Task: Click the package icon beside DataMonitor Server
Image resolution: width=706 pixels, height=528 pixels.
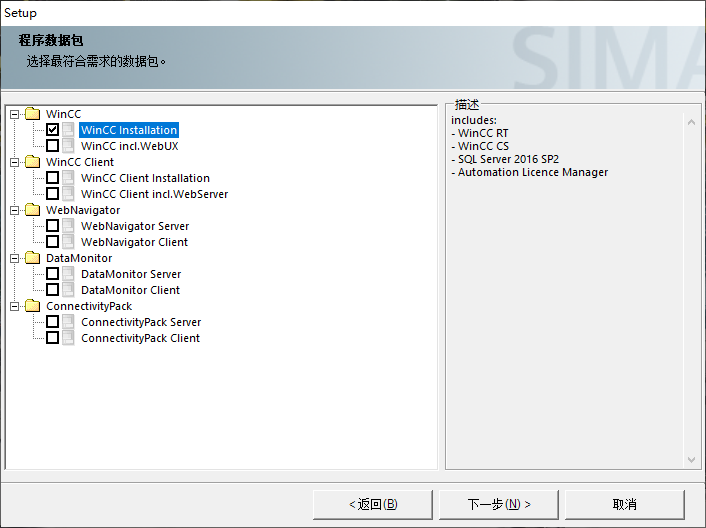Action: tap(68, 274)
